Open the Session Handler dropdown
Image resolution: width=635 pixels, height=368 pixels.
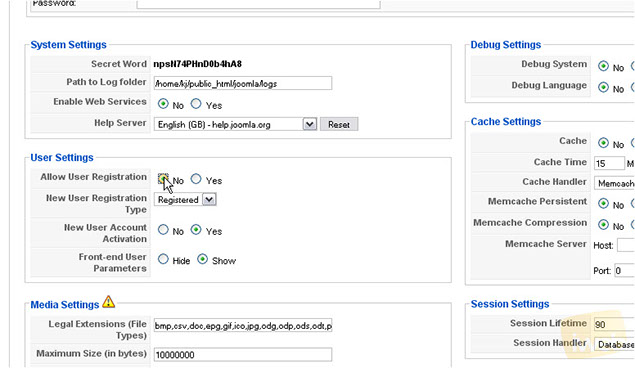(x=614, y=344)
